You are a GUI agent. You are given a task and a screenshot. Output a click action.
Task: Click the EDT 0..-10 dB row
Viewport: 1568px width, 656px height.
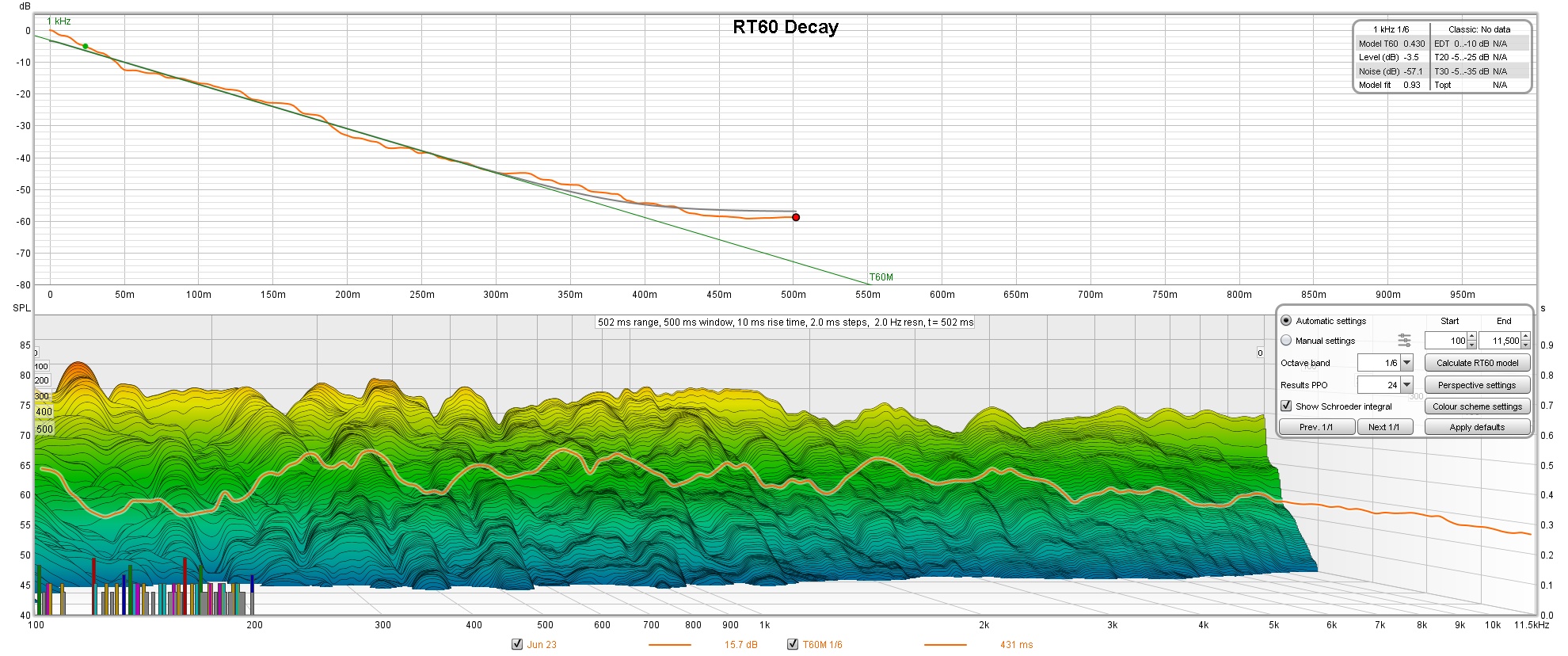[1480, 44]
